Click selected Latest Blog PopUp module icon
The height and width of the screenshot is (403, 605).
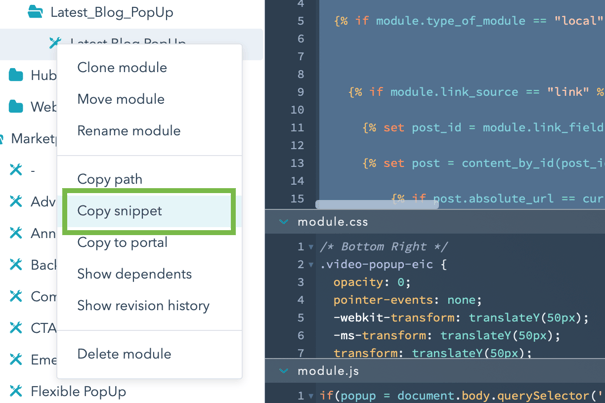pyautogui.click(x=54, y=42)
